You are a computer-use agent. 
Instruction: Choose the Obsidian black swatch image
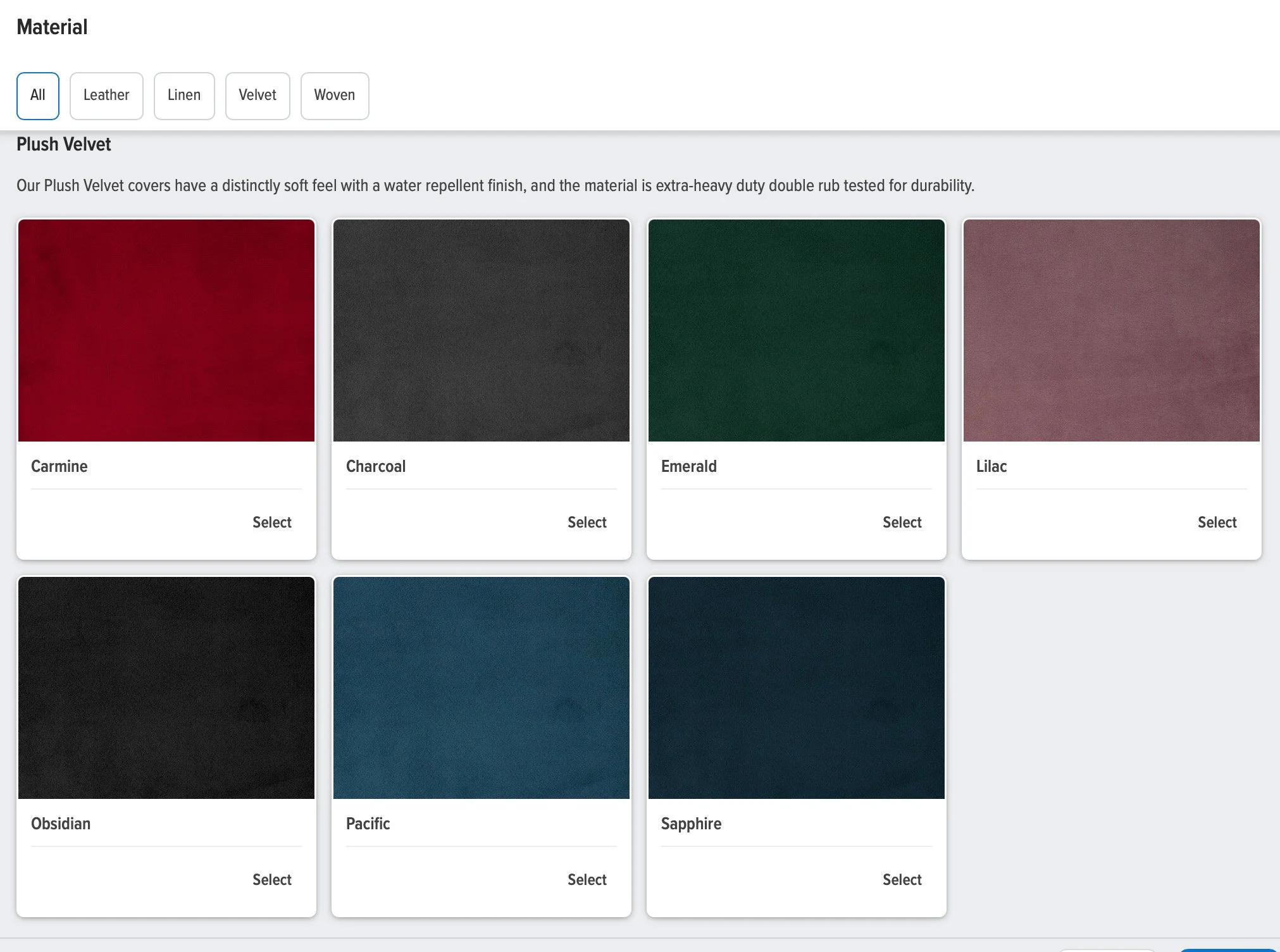(x=166, y=688)
